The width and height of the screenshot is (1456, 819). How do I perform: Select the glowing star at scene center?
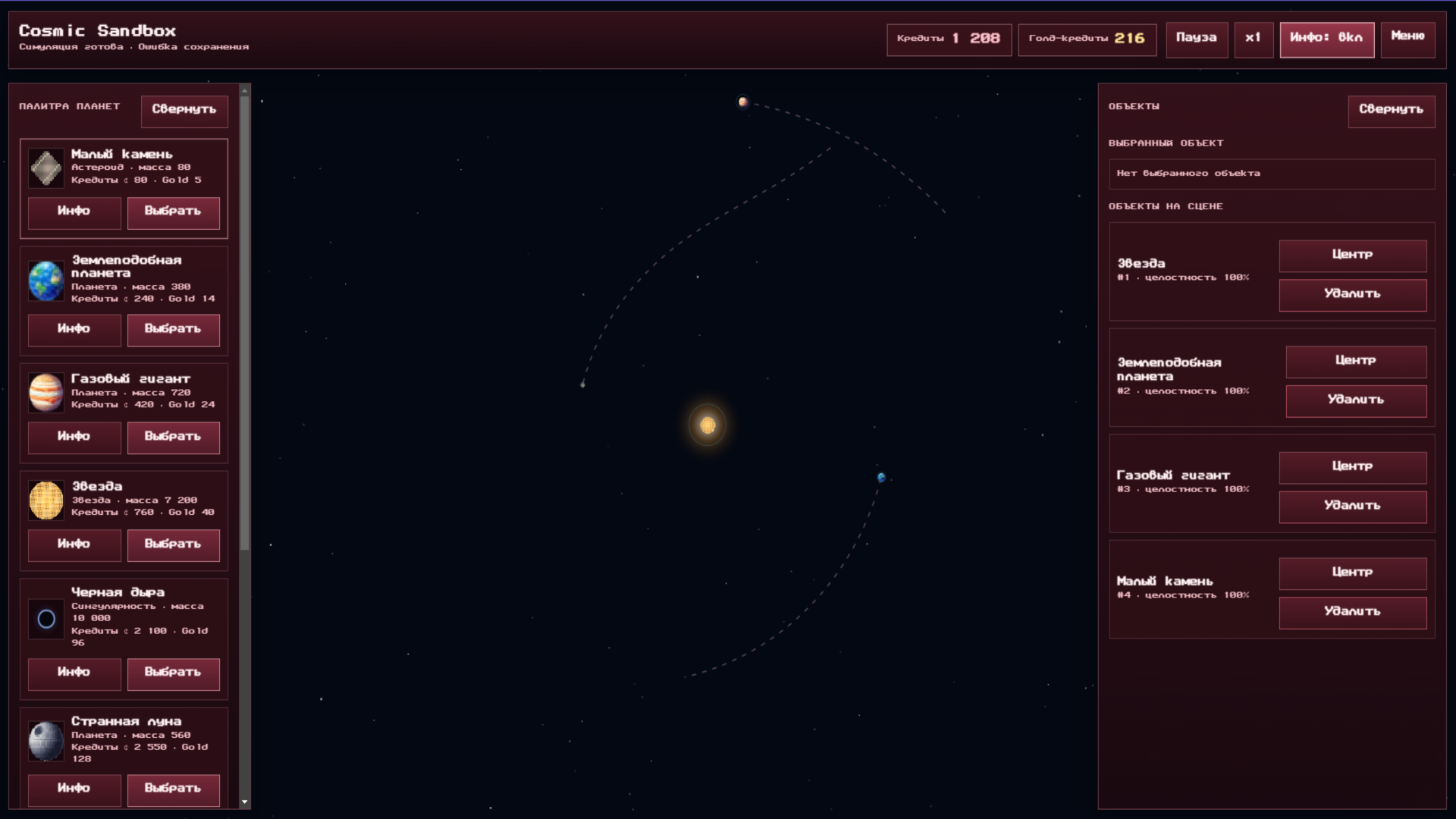[x=708, y=426]
